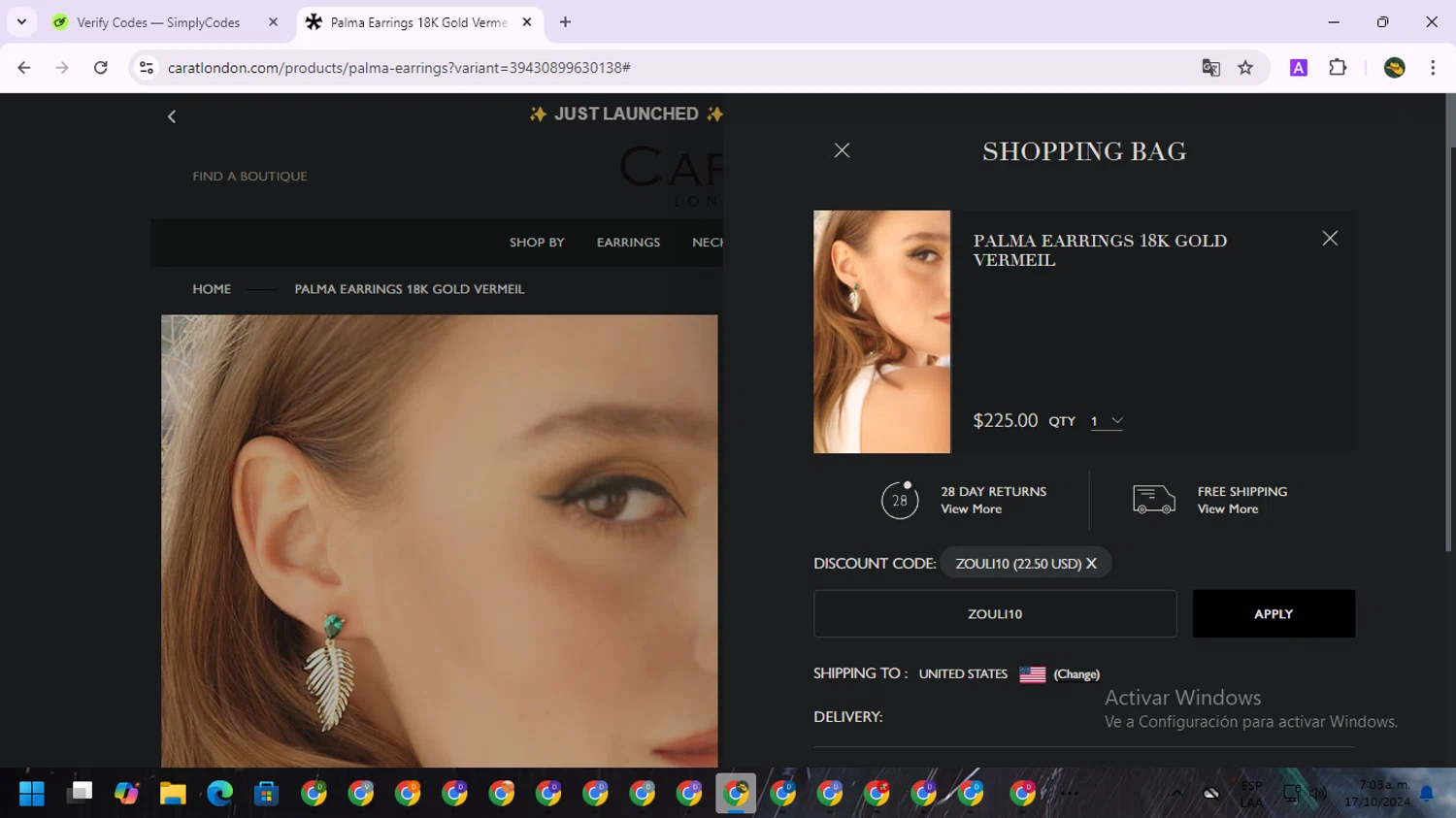Focus the discount code input field
The width and height of the screenshot is (1456, 818).
pyautogui.click(x=995, y=614)
